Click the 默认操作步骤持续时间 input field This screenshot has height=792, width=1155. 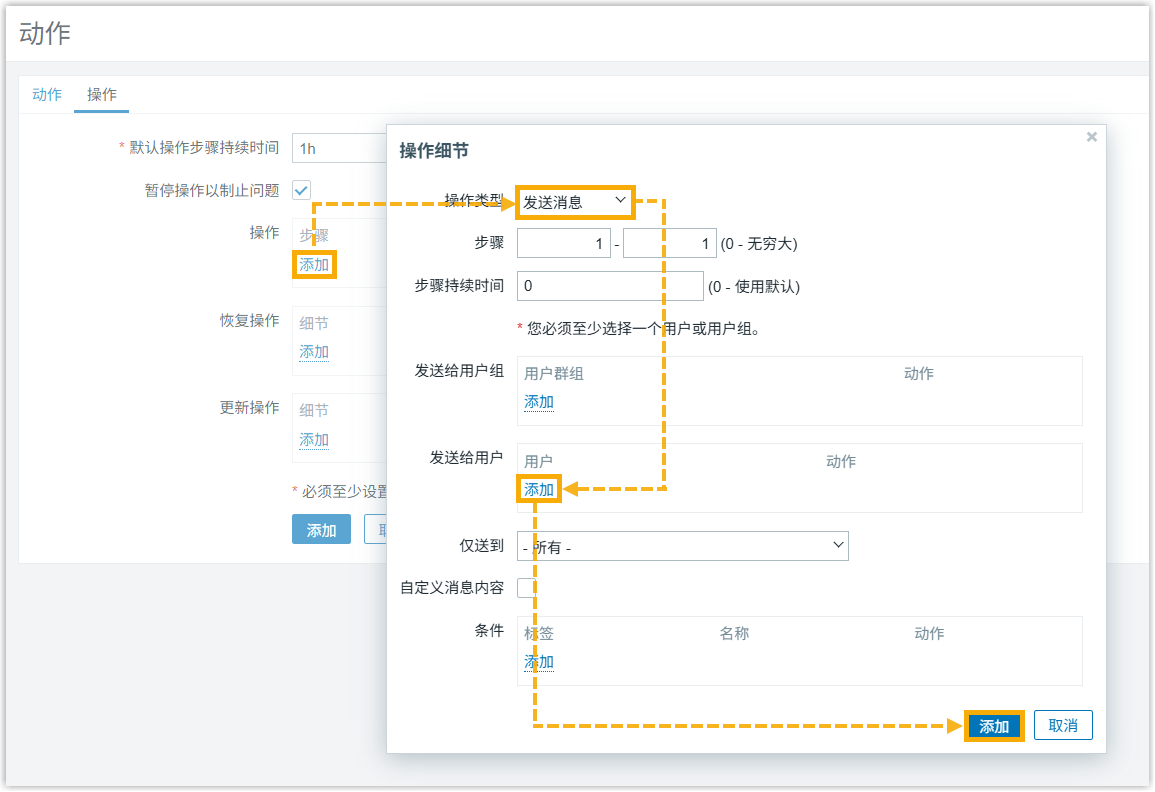point(340,148)
